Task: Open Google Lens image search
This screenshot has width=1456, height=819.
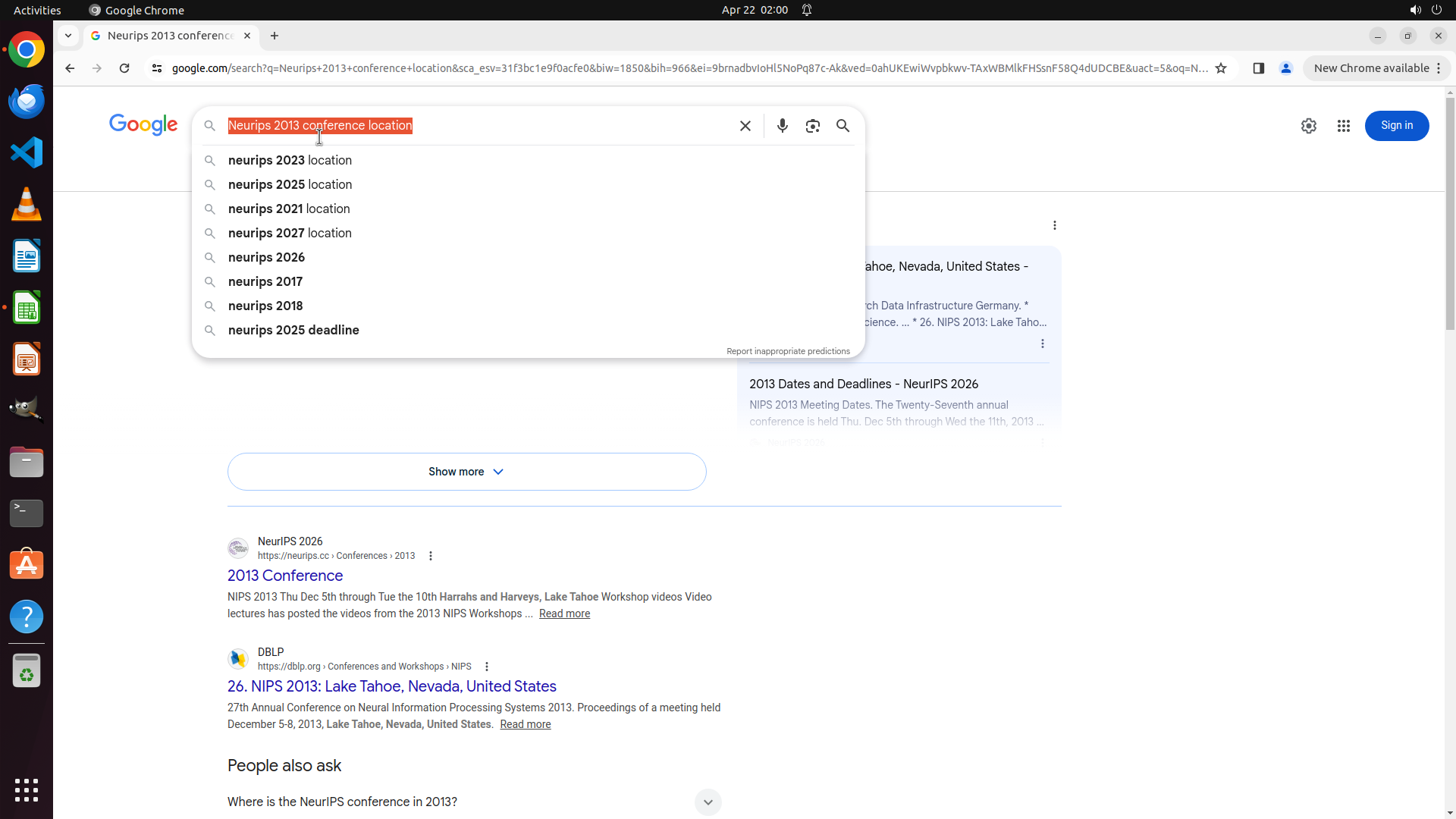Action: point(812,126)
